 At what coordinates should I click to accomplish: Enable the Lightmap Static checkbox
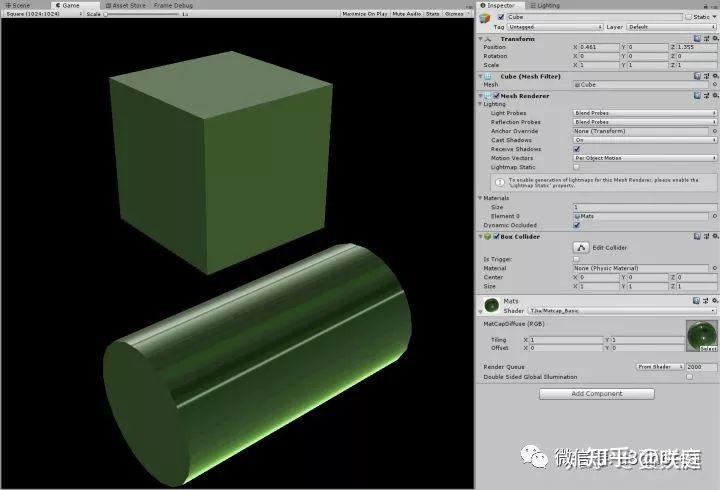[577, 167]
